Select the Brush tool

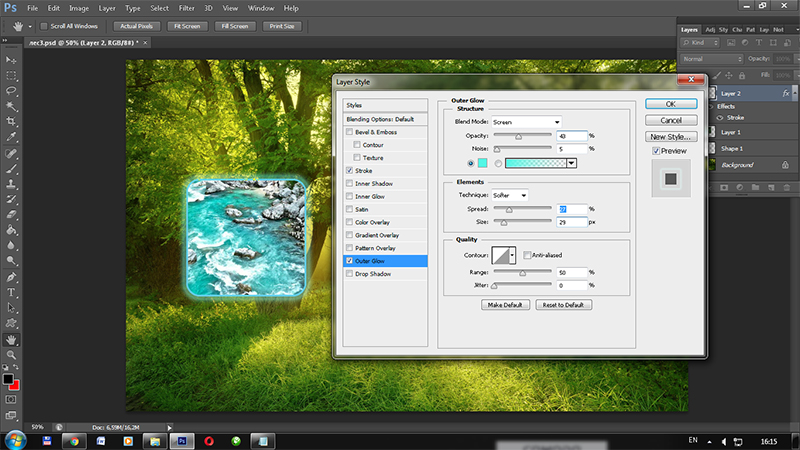(x=11, y=169)
